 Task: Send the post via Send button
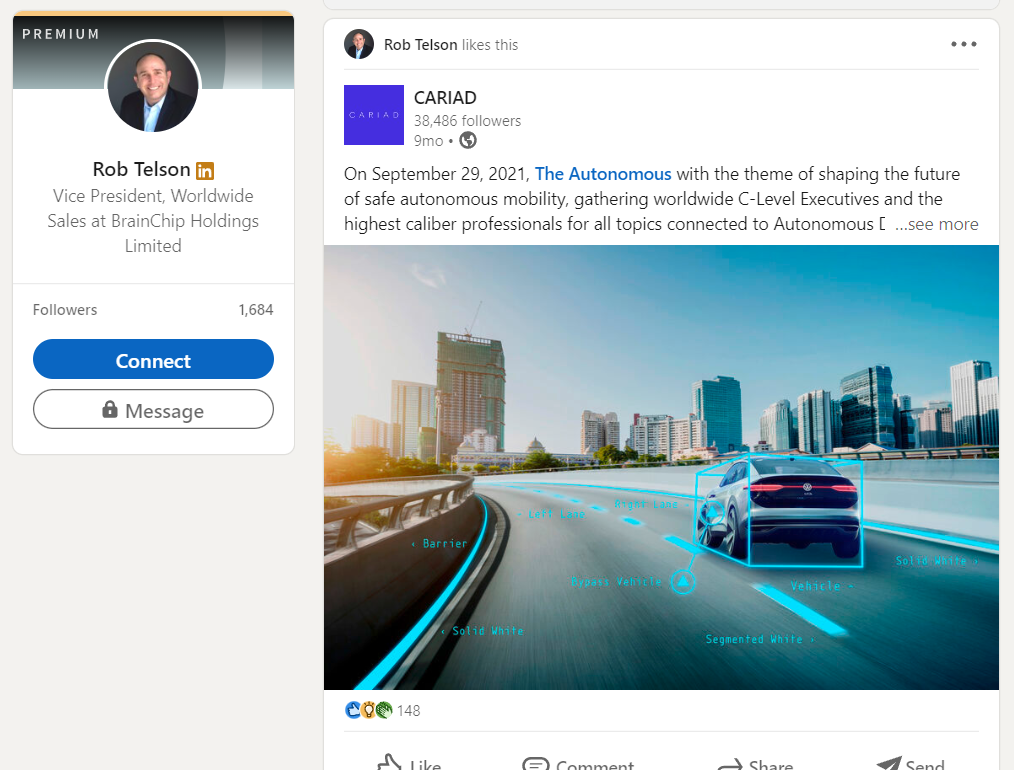[910, 764]
